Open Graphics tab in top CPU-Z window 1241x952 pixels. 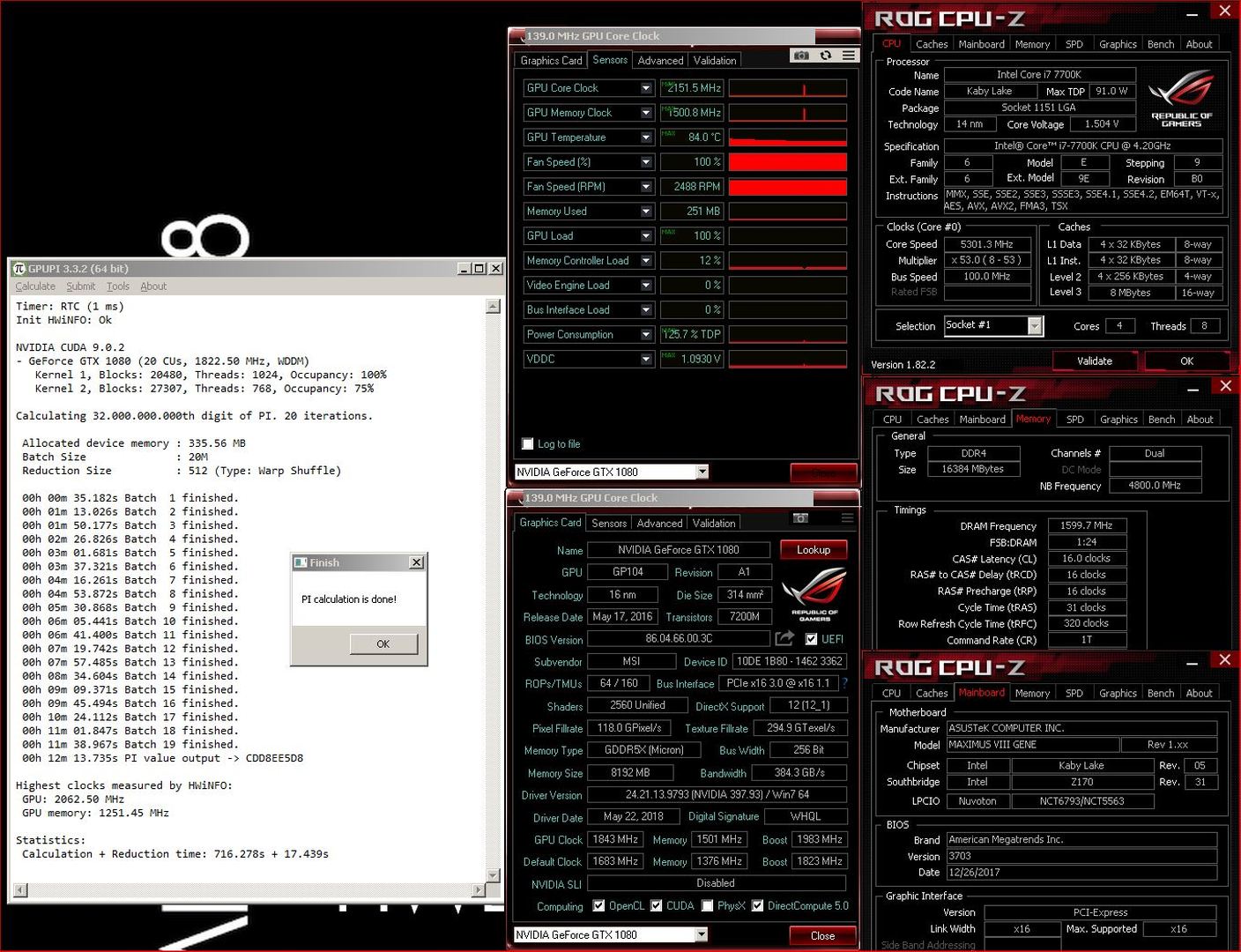pos(1118,44)
